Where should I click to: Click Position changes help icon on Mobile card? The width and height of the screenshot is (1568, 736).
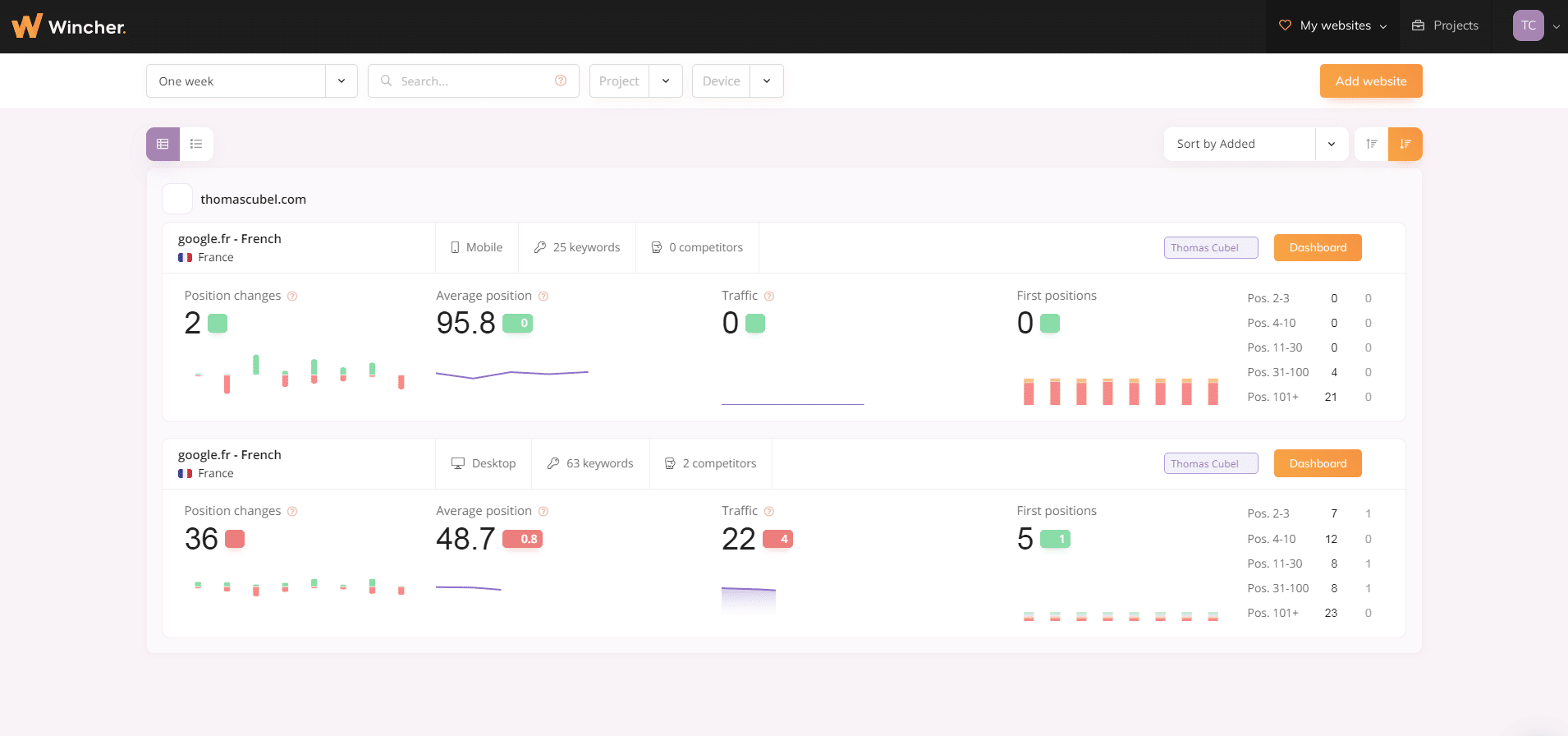pos(292,296)
